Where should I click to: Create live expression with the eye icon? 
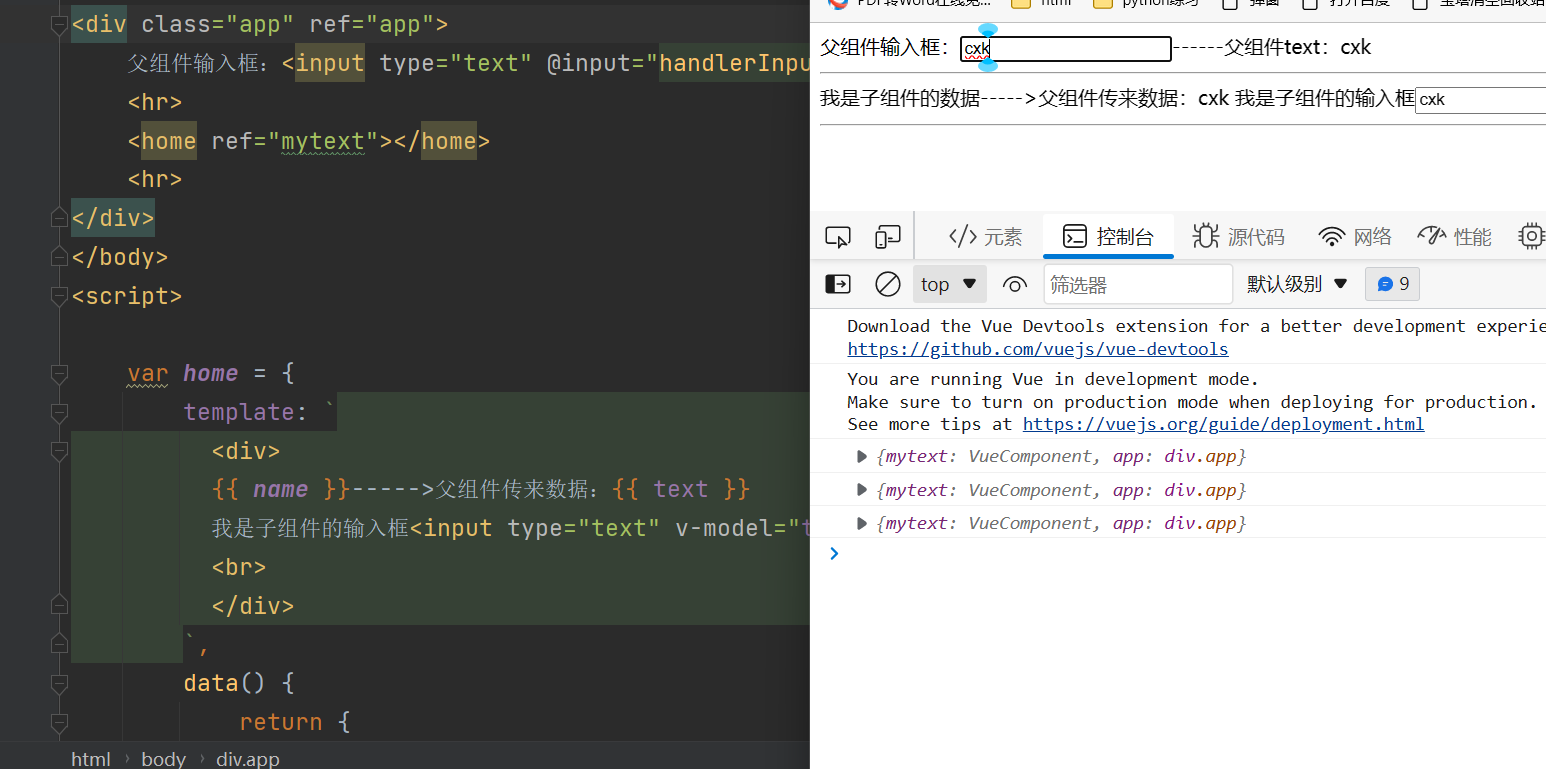tap(1014, 285)
